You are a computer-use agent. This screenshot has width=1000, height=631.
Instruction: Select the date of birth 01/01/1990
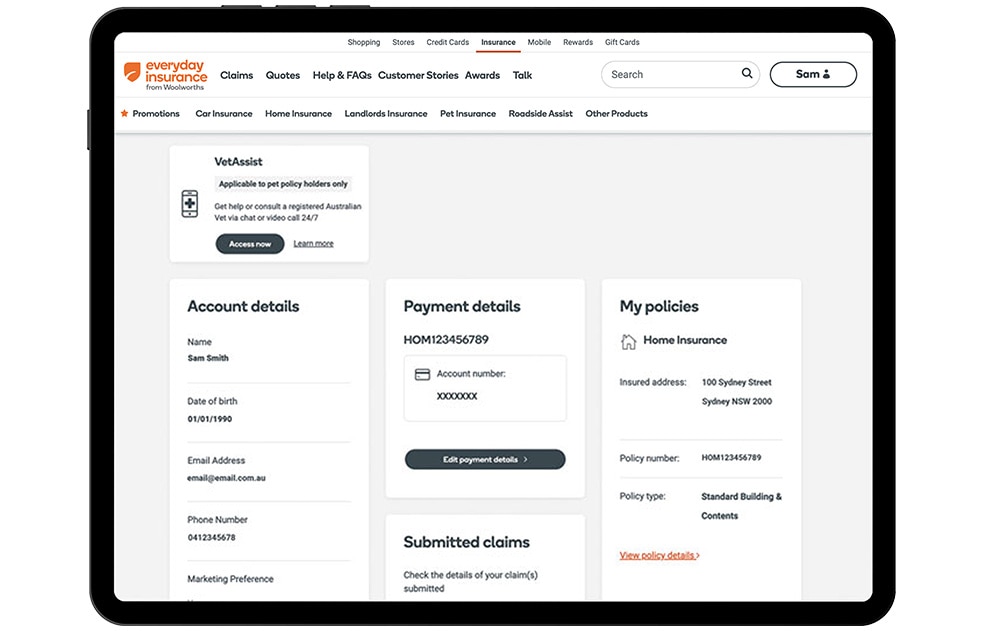pyautogui.click(x=210, y=419)
